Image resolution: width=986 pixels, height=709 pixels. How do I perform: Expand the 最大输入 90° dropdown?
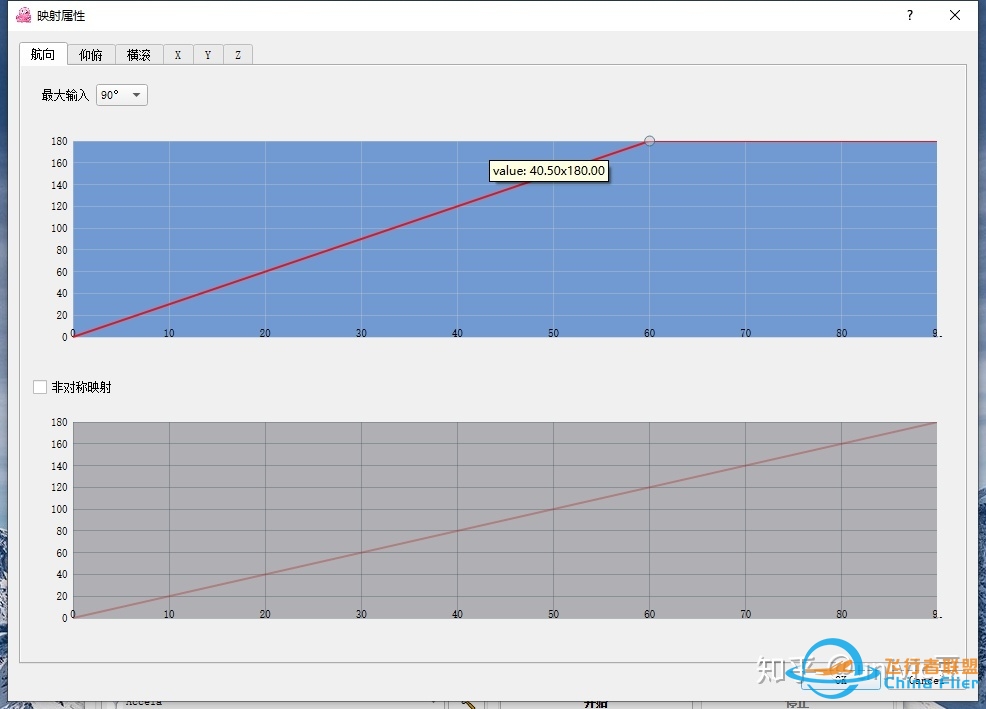click(122, 95)
